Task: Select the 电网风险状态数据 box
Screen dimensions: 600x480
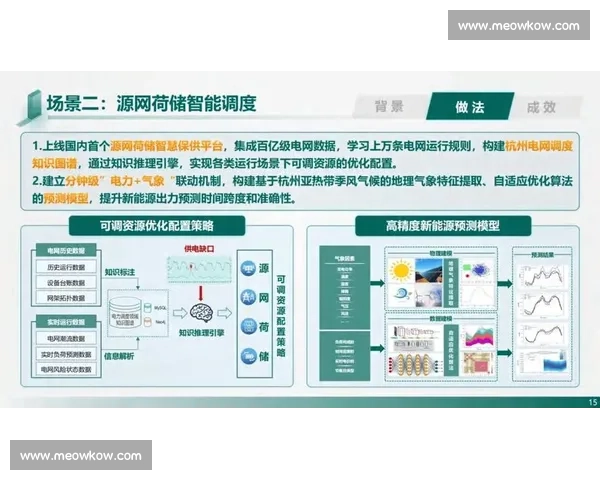Action: (66, 369)
